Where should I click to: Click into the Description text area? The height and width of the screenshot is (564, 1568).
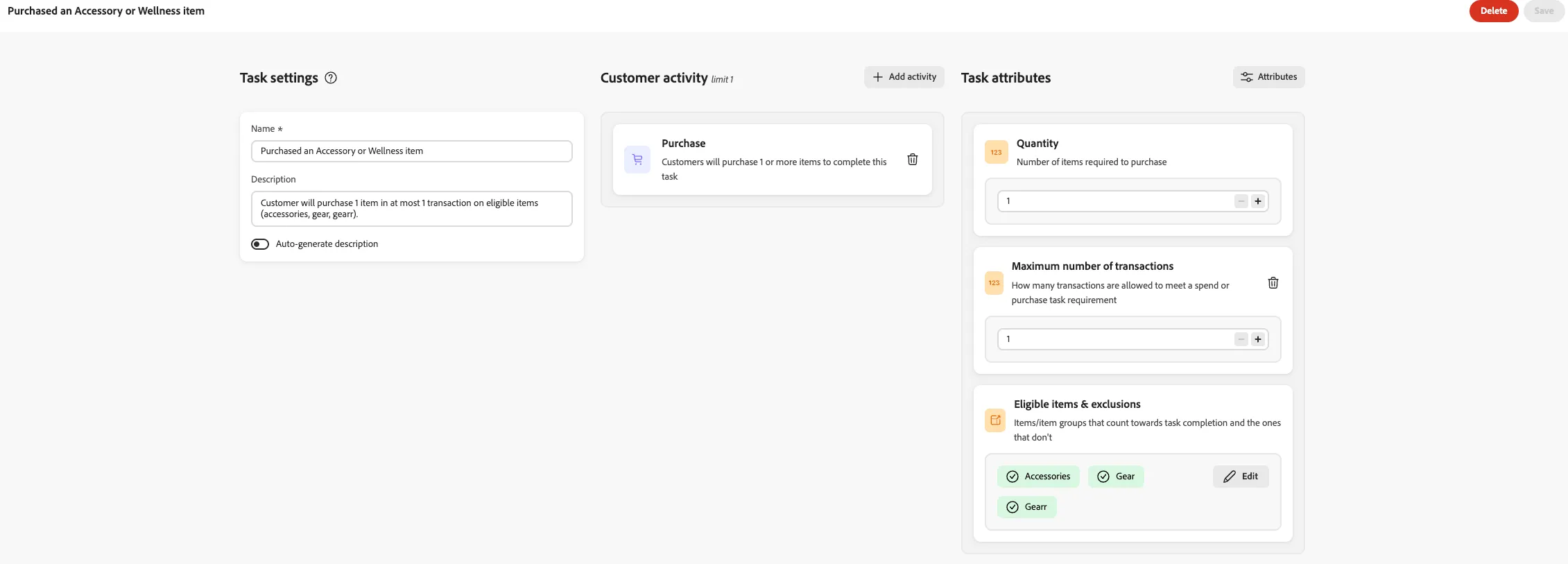[412, 209]
